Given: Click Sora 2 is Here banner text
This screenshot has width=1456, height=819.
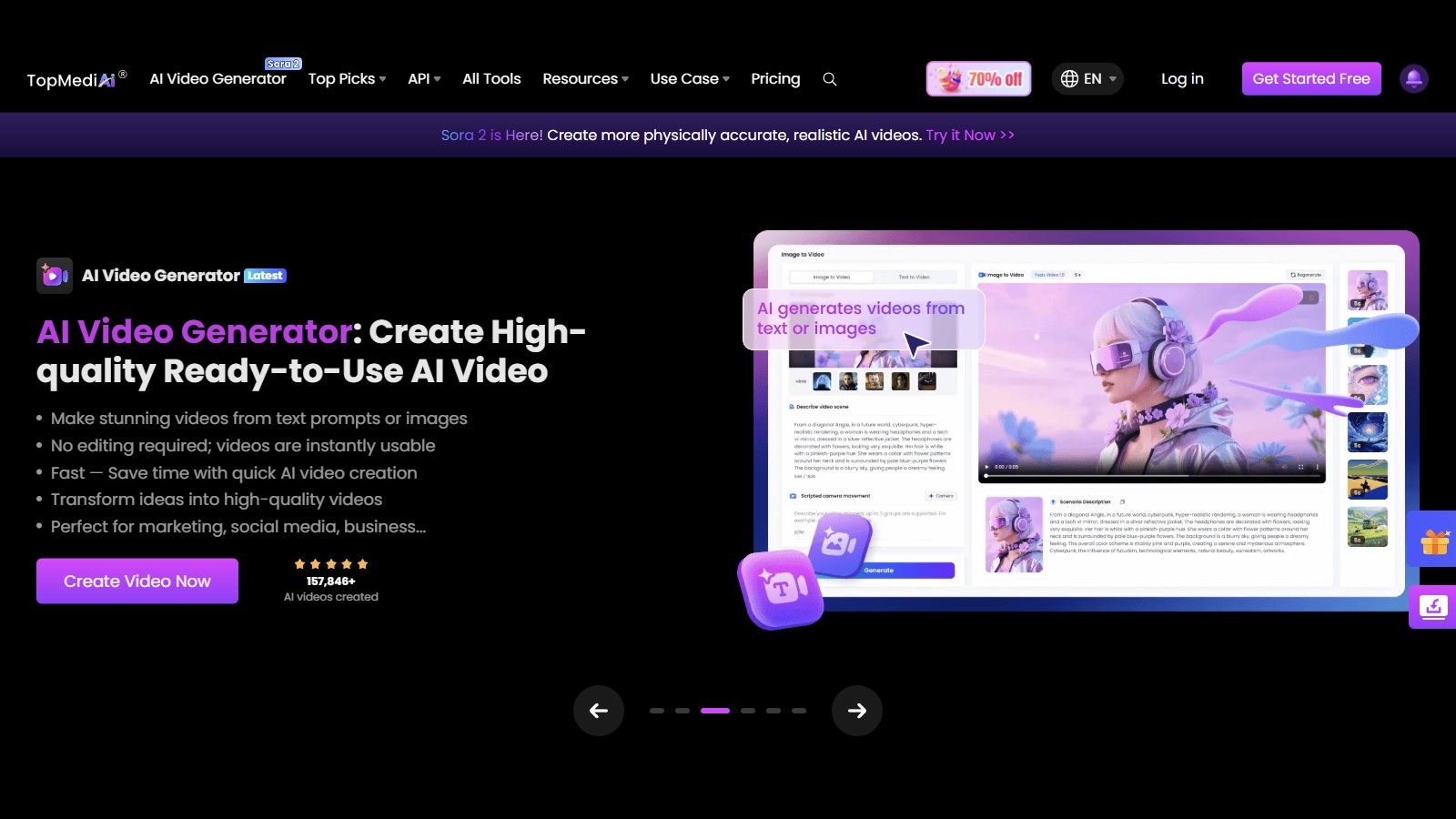Looking at the screenshot, I should [x=491, y=136].
